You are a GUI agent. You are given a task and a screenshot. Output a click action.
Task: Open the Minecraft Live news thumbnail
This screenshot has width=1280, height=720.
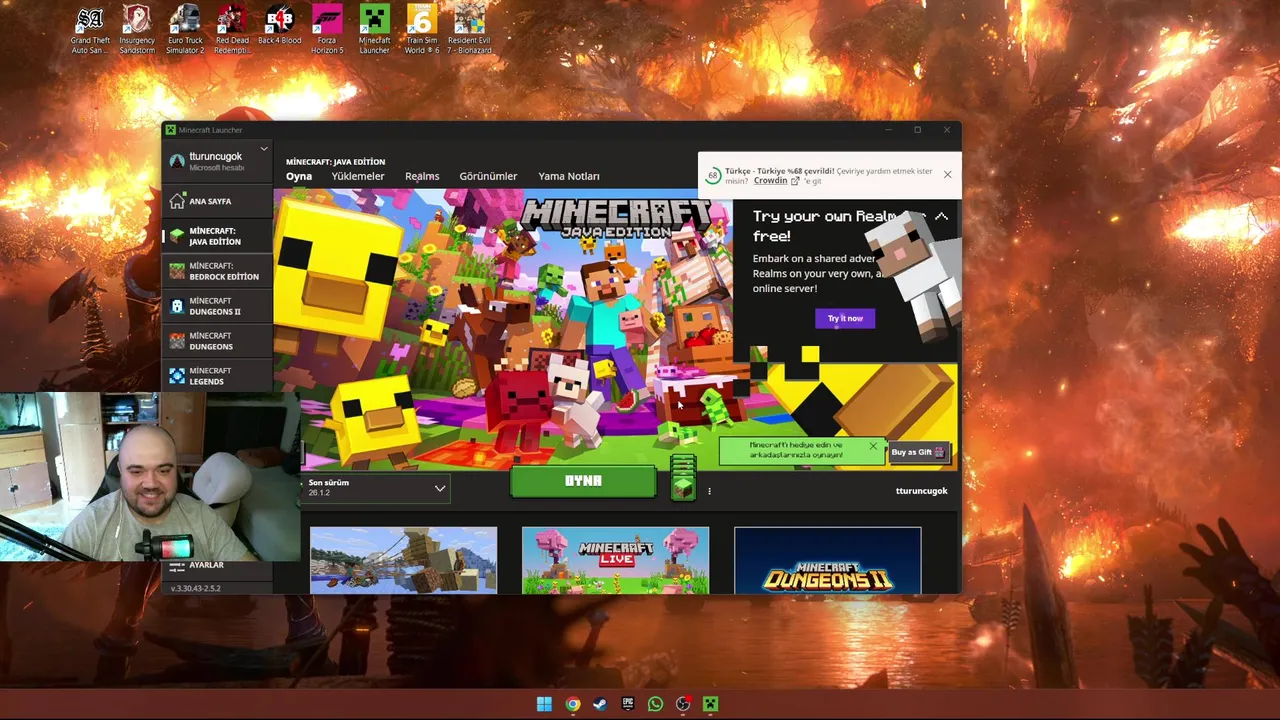point(615,560)
